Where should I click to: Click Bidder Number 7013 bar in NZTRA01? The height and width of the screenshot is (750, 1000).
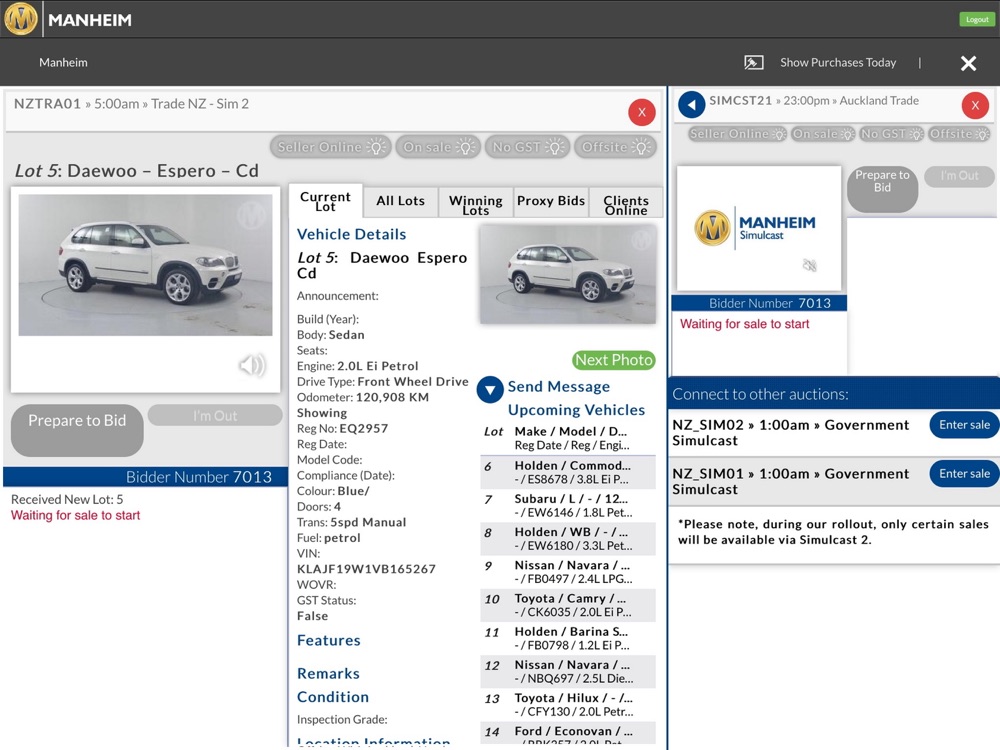click(x=145, y=477)
